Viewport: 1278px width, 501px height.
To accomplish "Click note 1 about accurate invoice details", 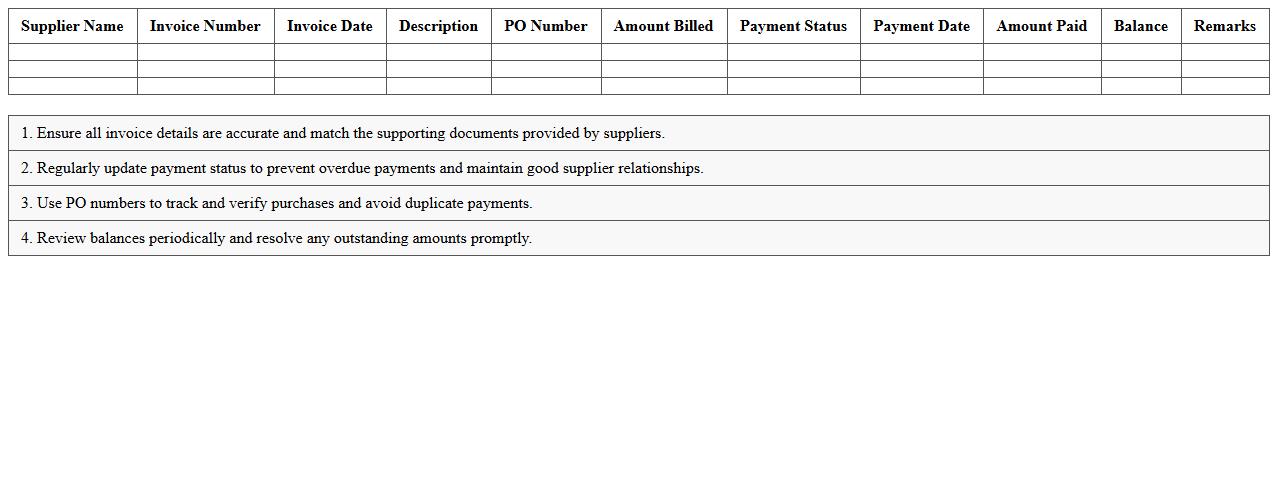I will click(343, 133).
